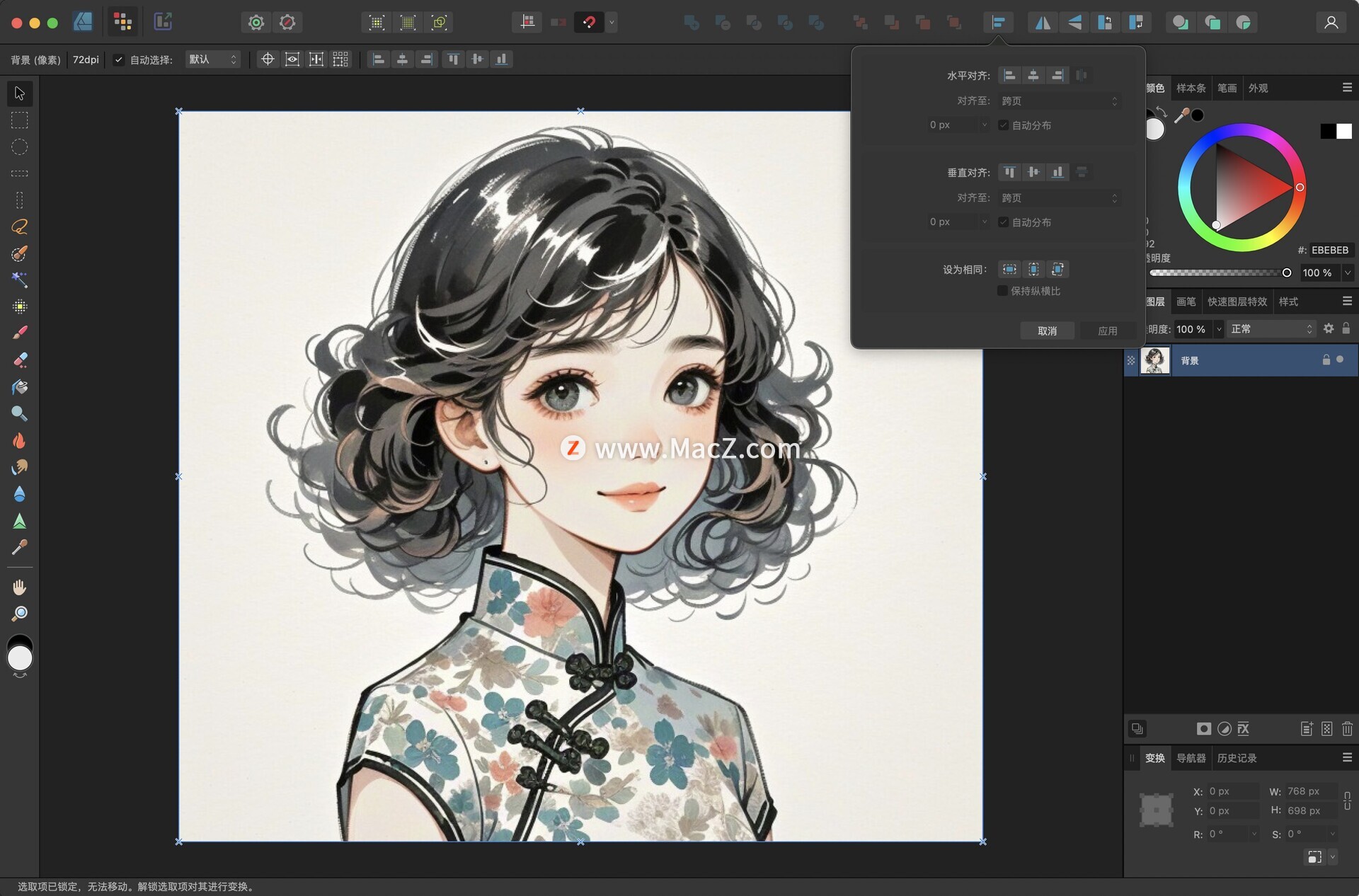The height and width of the screenshot is (896, 1359).
Task: Open the 正常 blend mode dropdown
Action: click(x=1272, y=329)
